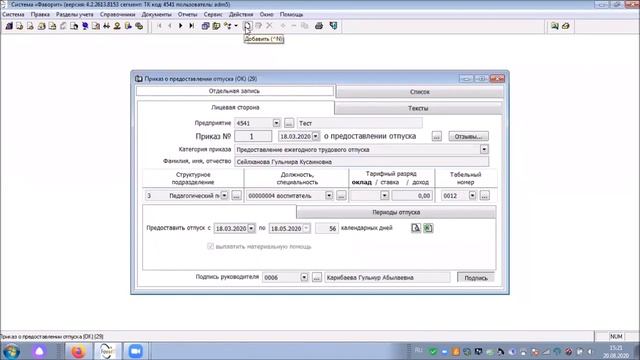Open the vacation start date dropdown
Image resolution: width=640 pixels, height=360 pixels.
(x=251, y=228)
